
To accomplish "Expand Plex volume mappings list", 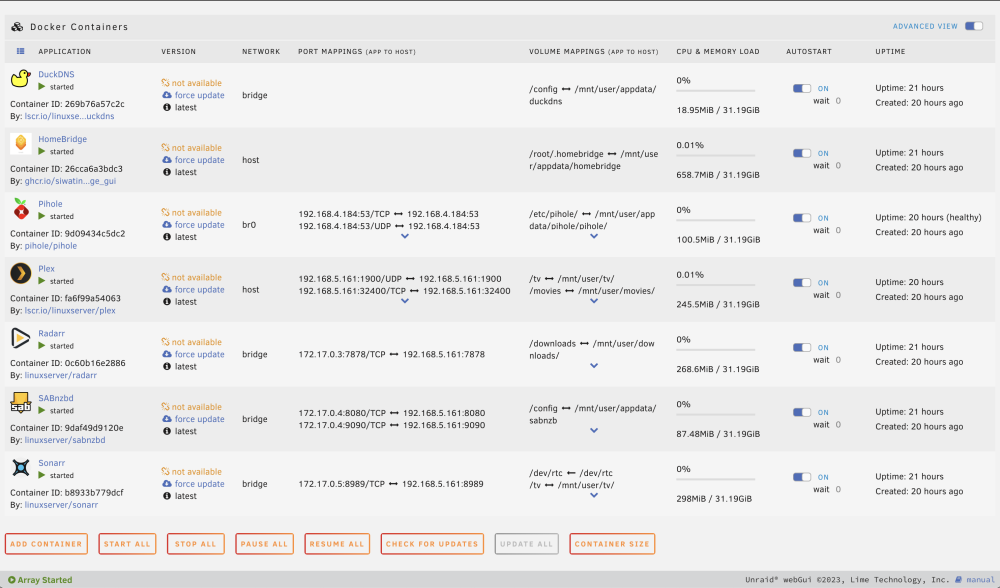I will 594,301.
